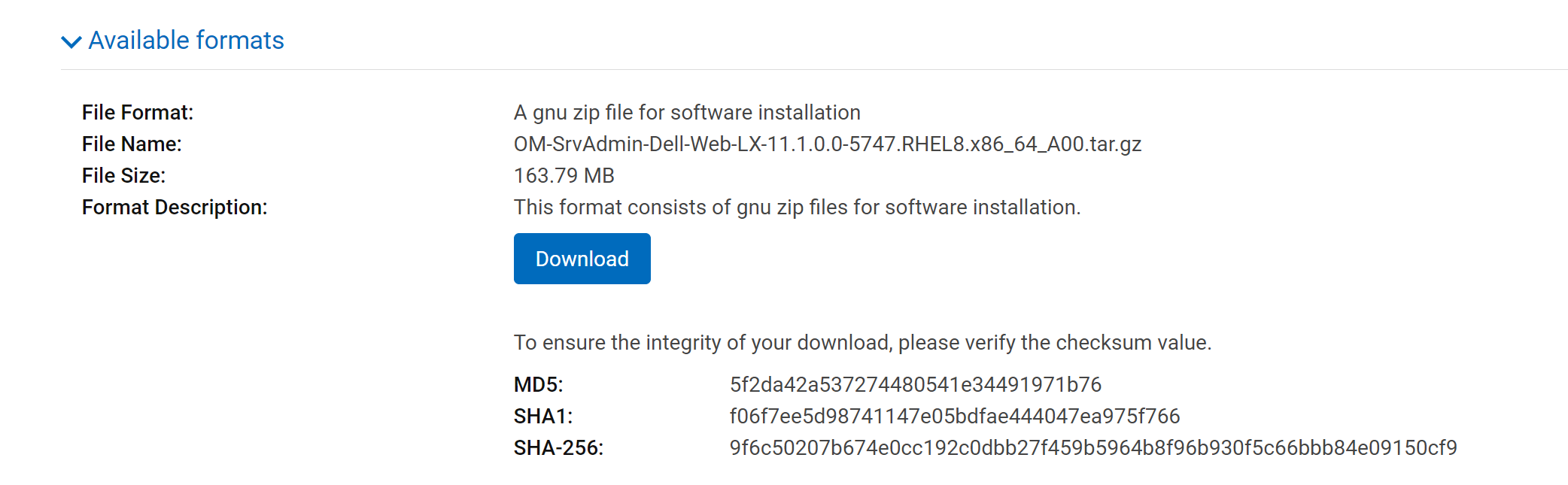The image size is (1568, 485).
Task: Select the SHA1 checksum value
Action: 956,416
